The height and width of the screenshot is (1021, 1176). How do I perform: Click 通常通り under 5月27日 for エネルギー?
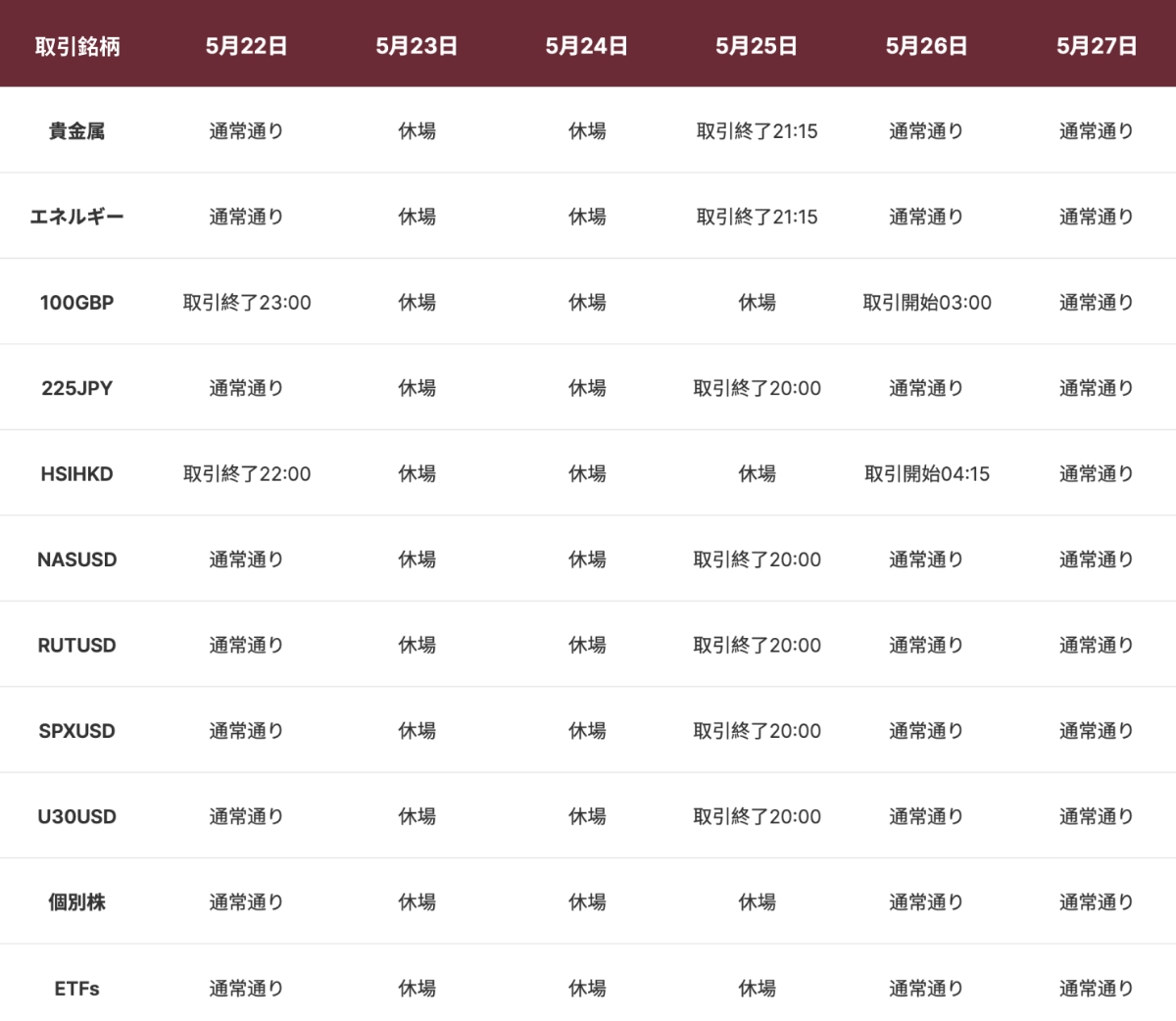coord(1097,217)
